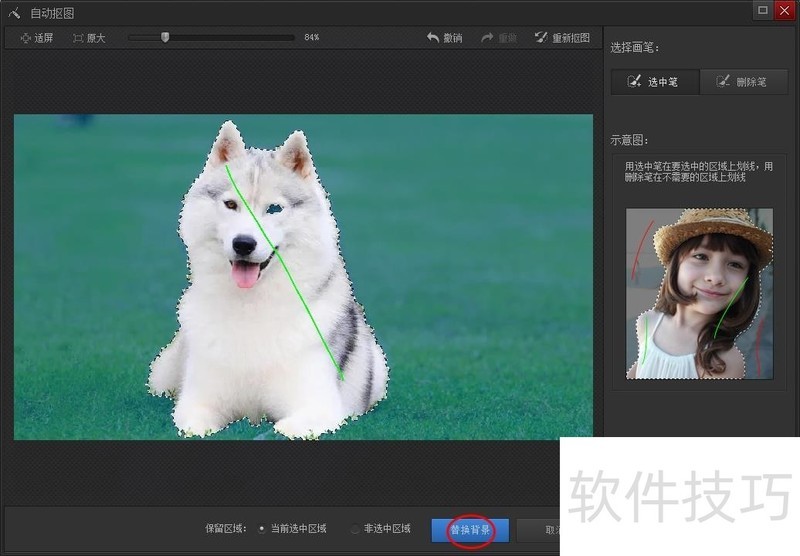This screenshot has height=556, width=800.
Task: Click the 替换背景 button
Action: [470, 529]
